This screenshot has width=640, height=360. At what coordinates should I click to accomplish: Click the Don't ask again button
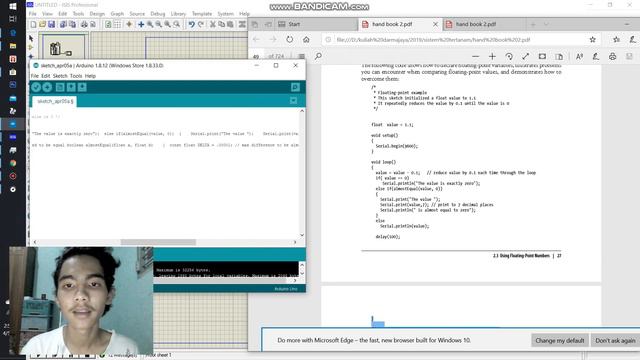(x=615, y=340)
